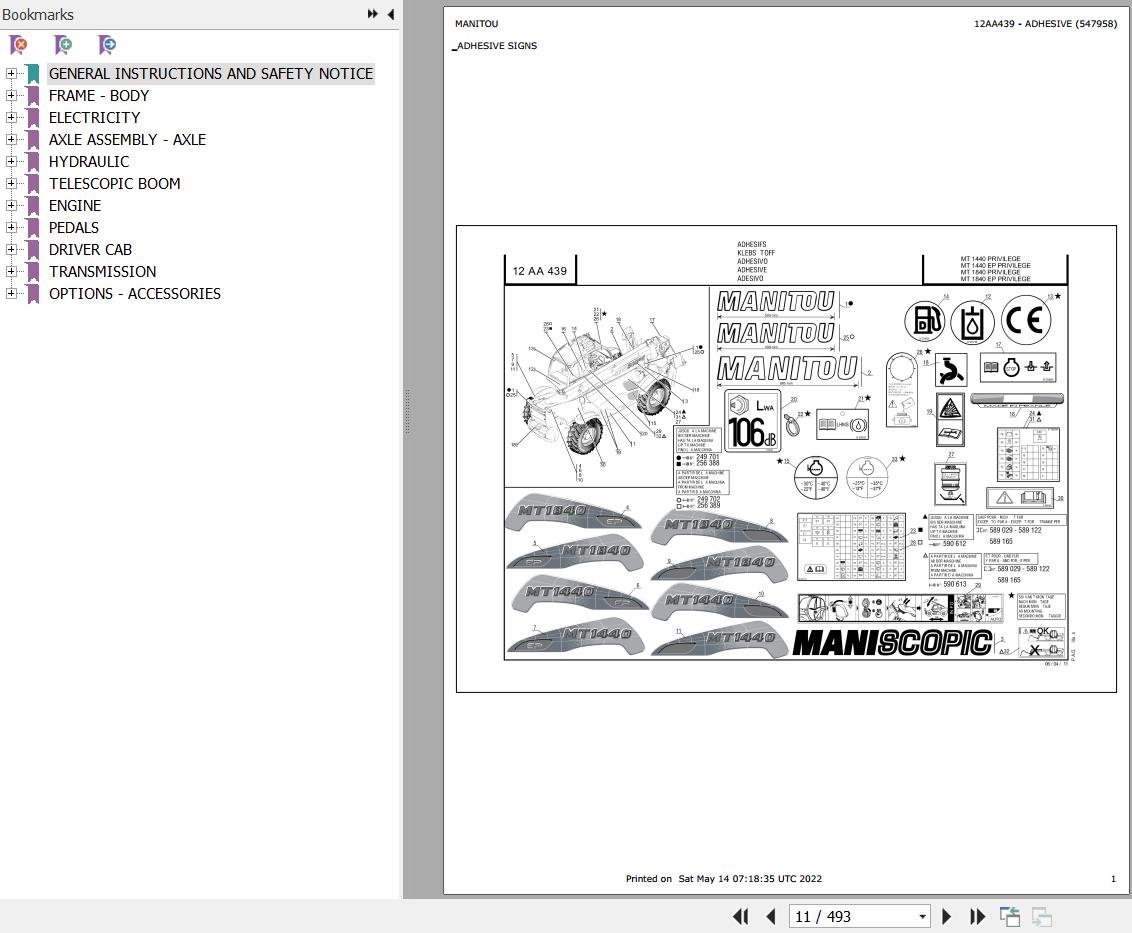Click the Bookmarks panel title
The height and width of the screenshot is (933, 1132).
38,14
